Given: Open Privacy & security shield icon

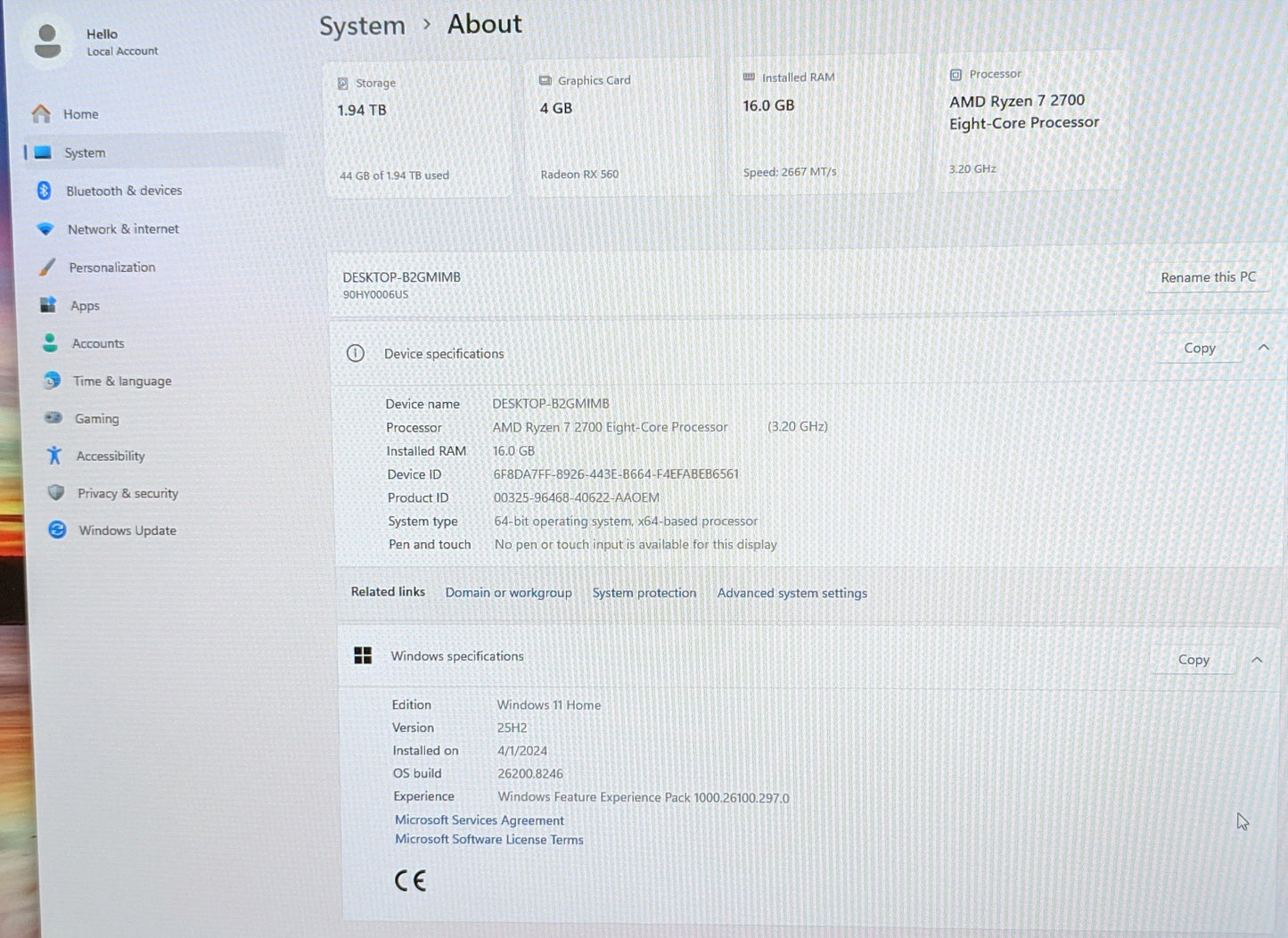Looking at the screenshot, I should (x=56, y=492).
